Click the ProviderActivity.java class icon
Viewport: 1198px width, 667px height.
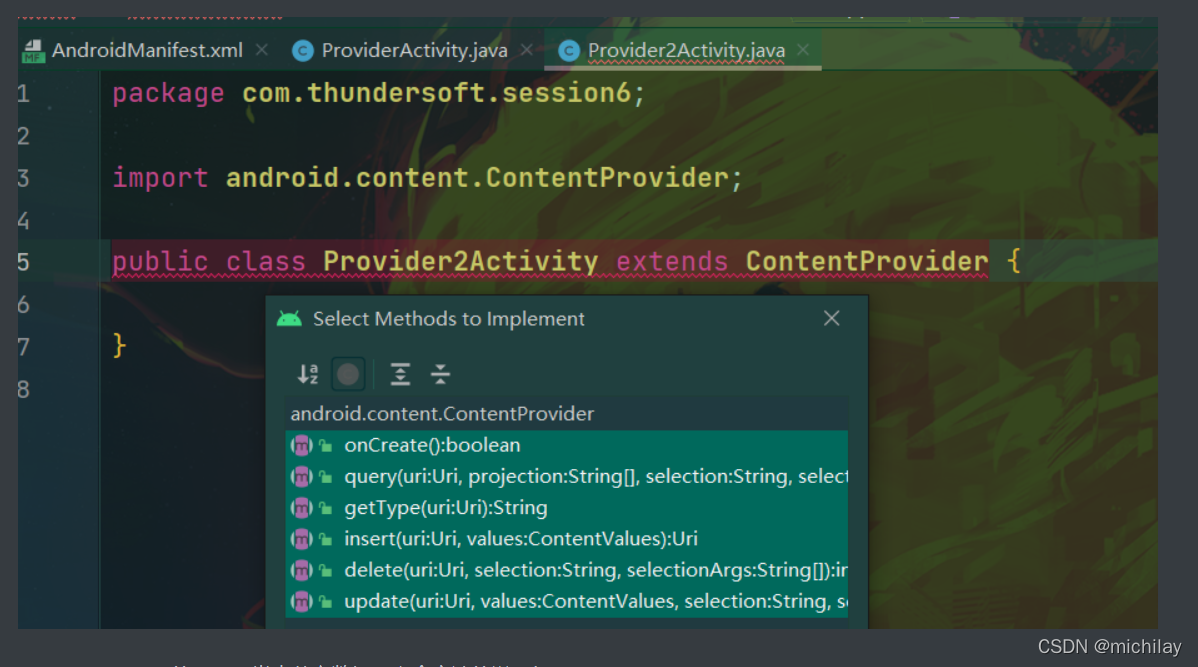[x=303, y=51]
